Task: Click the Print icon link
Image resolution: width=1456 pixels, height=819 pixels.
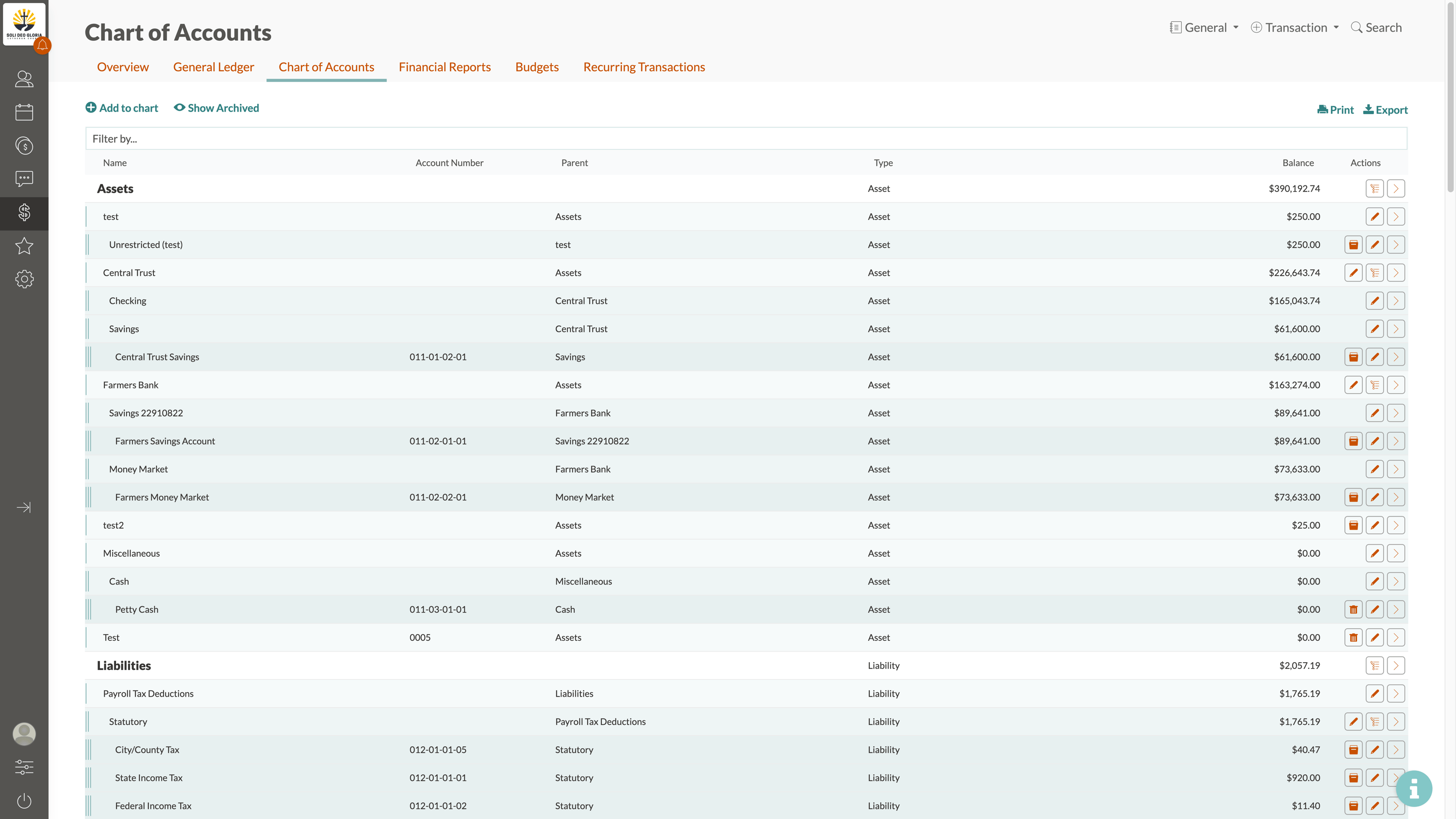Action: (x=1335, y=110)
